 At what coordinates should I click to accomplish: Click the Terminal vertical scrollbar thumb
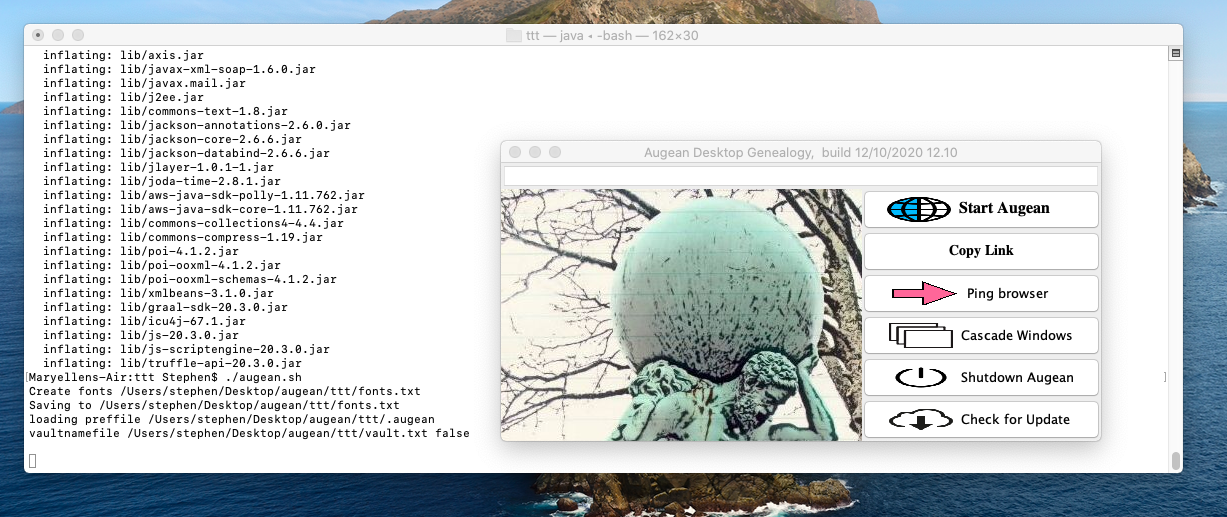1176,461
